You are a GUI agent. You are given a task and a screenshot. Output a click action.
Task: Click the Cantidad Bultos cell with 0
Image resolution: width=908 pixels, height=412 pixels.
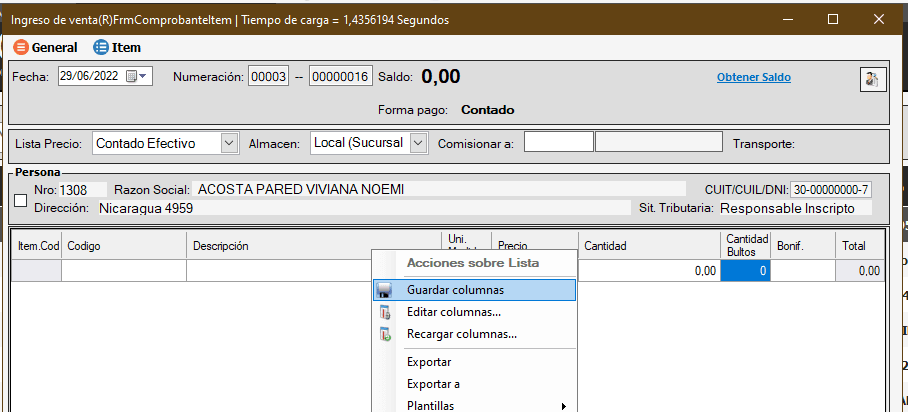point(745,270)
